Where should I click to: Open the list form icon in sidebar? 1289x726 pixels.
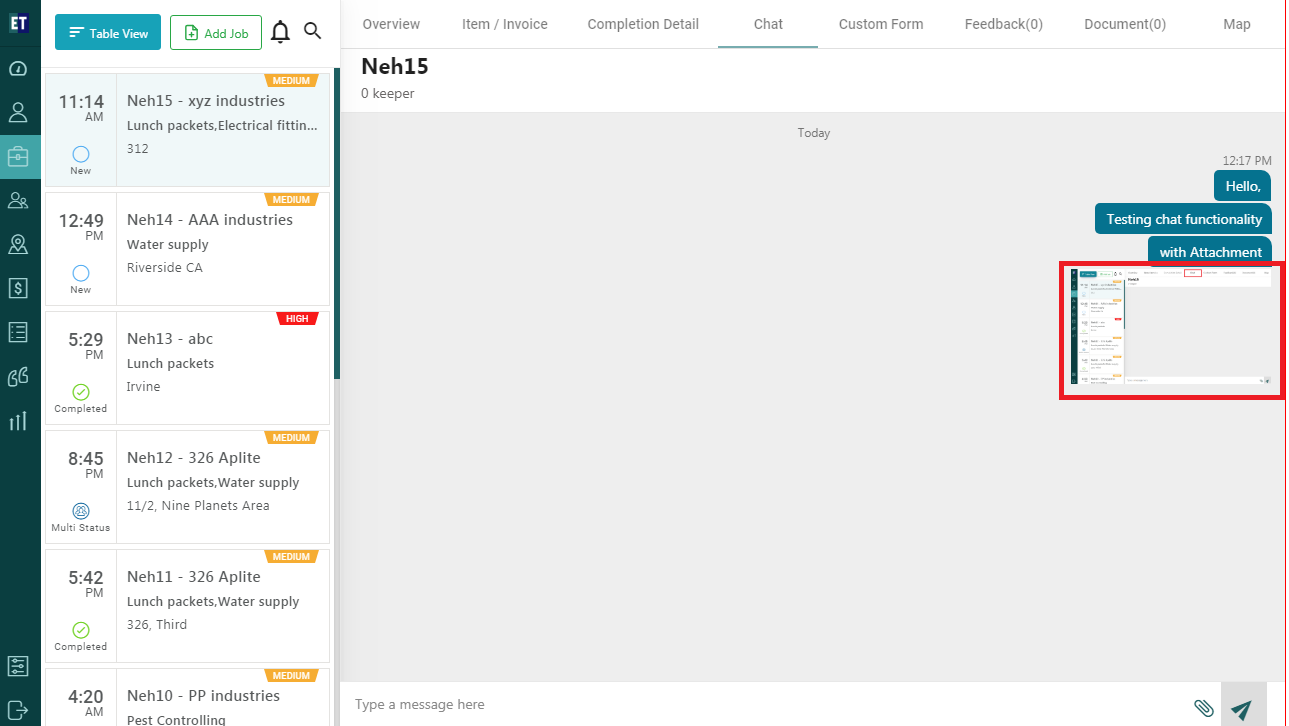18,332
